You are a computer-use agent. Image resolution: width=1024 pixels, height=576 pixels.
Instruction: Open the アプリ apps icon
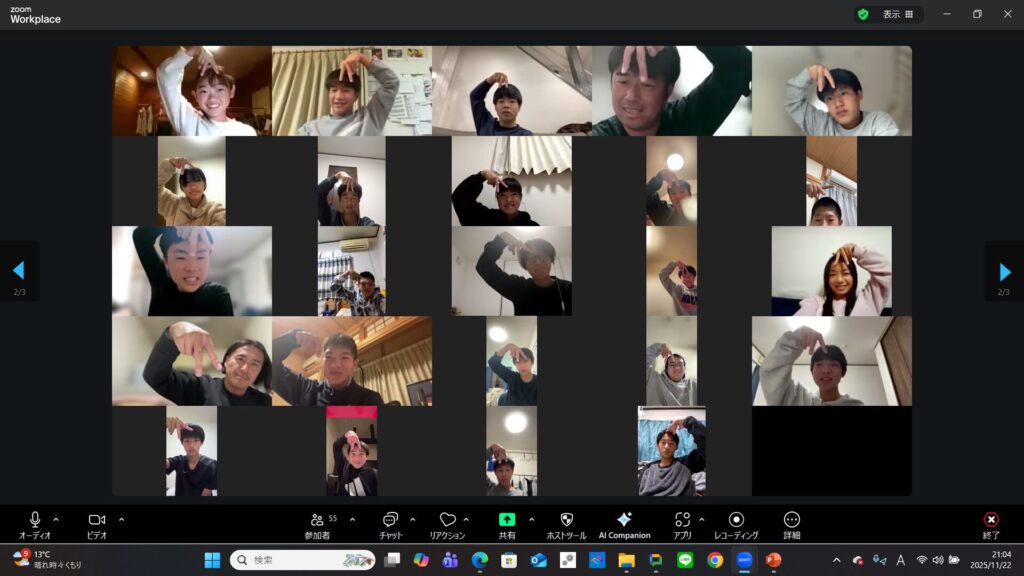click(x=682, y=520)
